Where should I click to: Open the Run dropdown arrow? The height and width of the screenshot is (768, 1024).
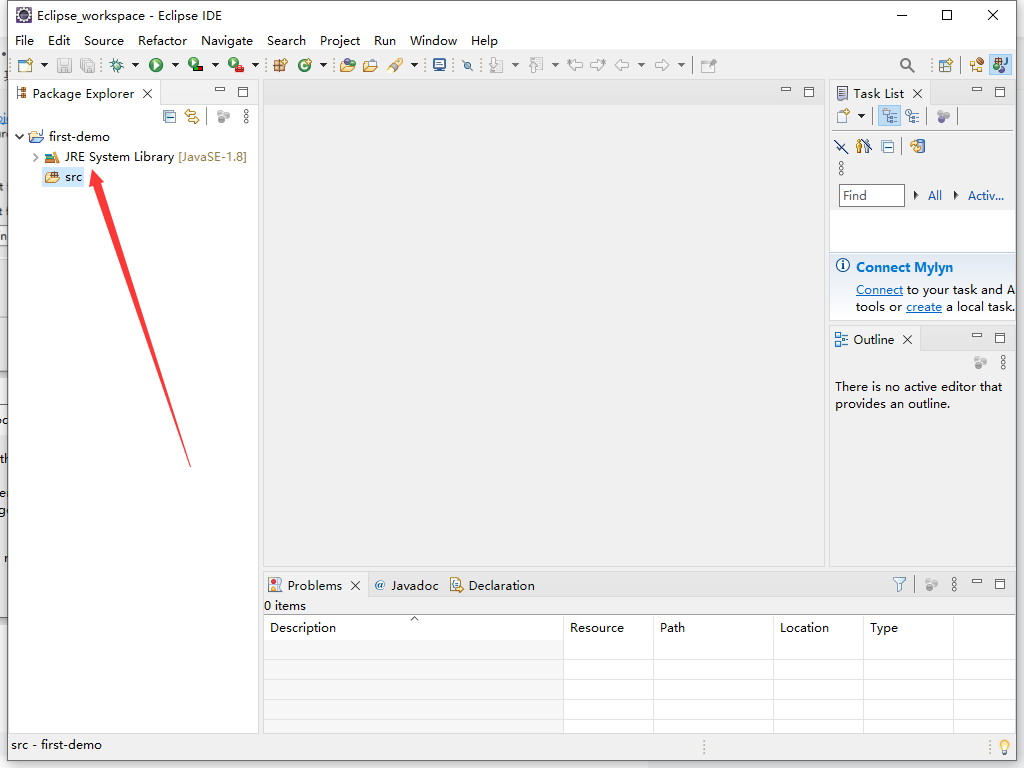175,65
